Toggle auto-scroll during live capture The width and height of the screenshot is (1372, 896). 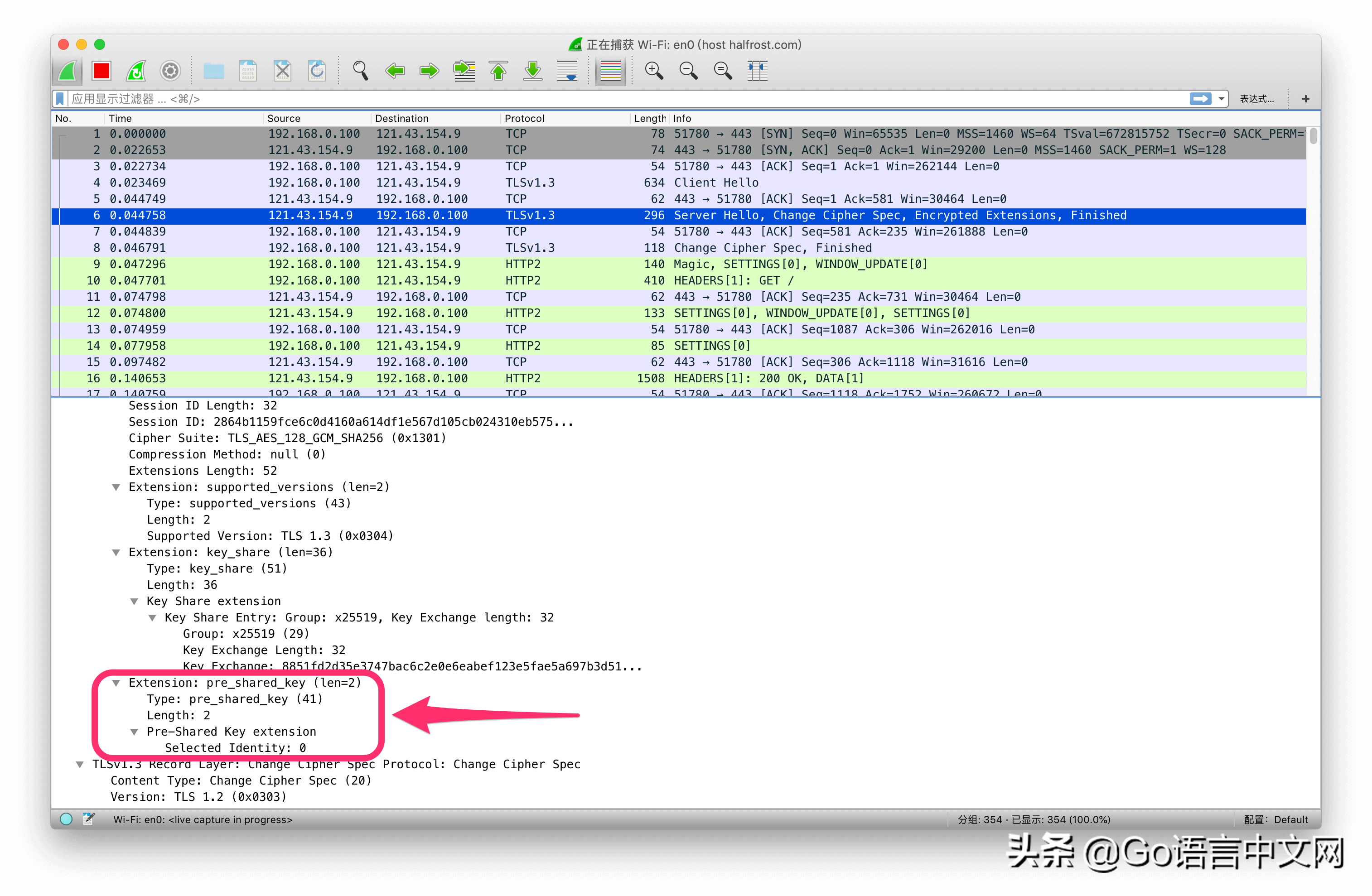tap(568, 71)
